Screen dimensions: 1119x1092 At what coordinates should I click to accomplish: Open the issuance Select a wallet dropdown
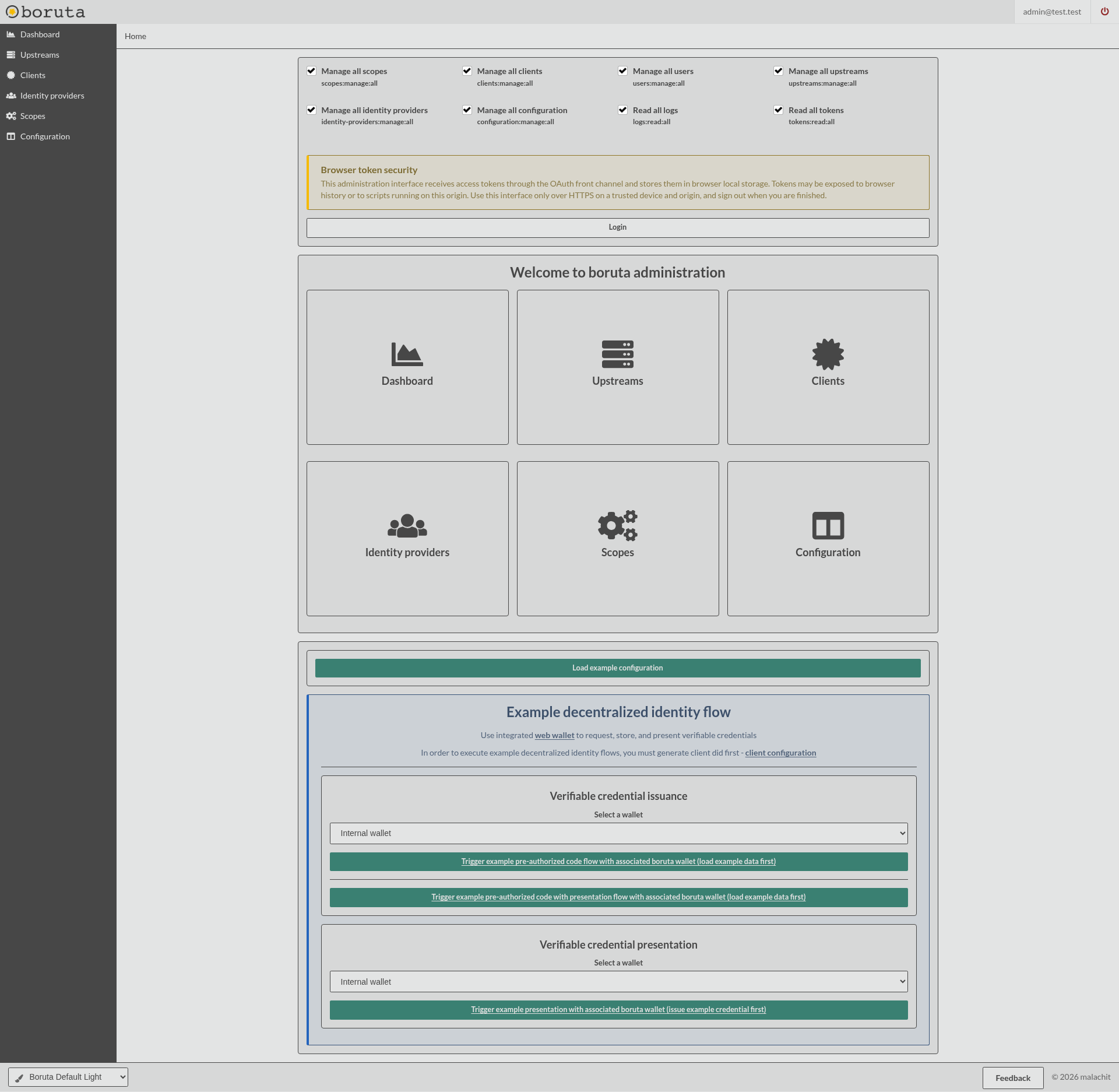[618, 833]
